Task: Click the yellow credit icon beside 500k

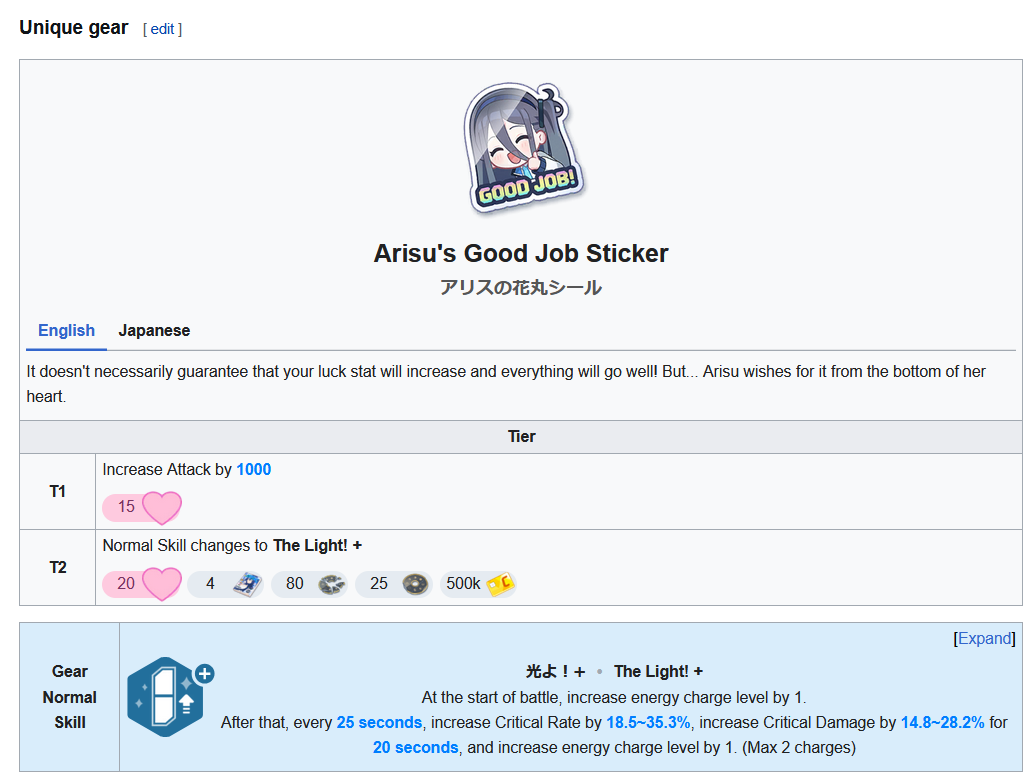Action: click(x=500, y=584)
